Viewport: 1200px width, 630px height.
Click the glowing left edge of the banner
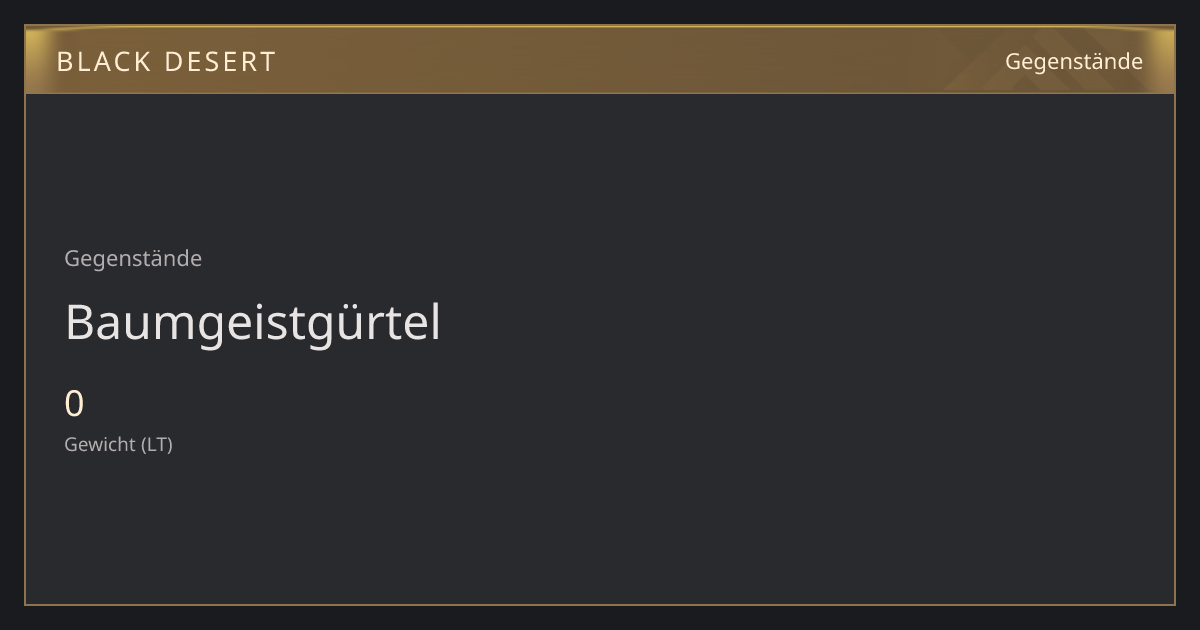[36, 60]
